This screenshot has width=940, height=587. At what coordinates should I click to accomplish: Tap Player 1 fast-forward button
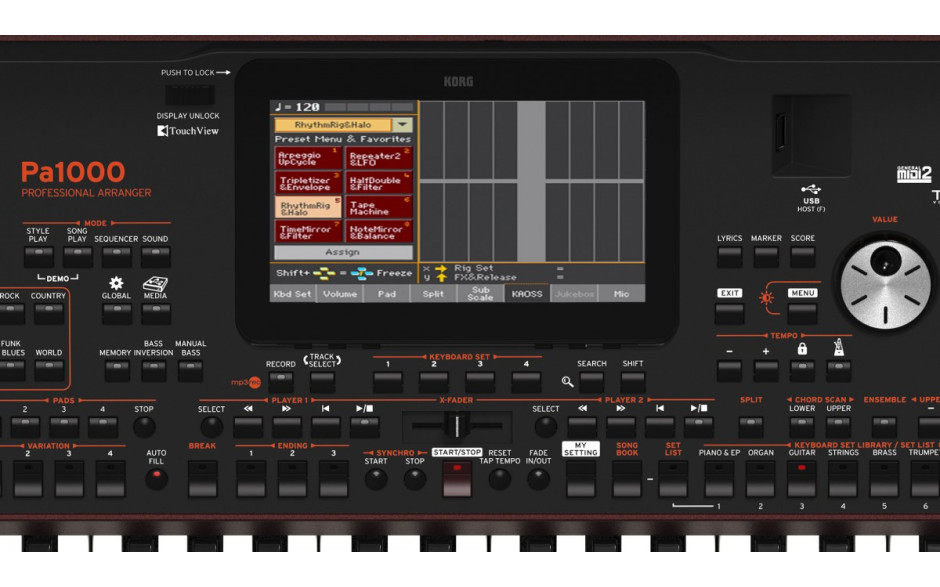pos(287,427)
